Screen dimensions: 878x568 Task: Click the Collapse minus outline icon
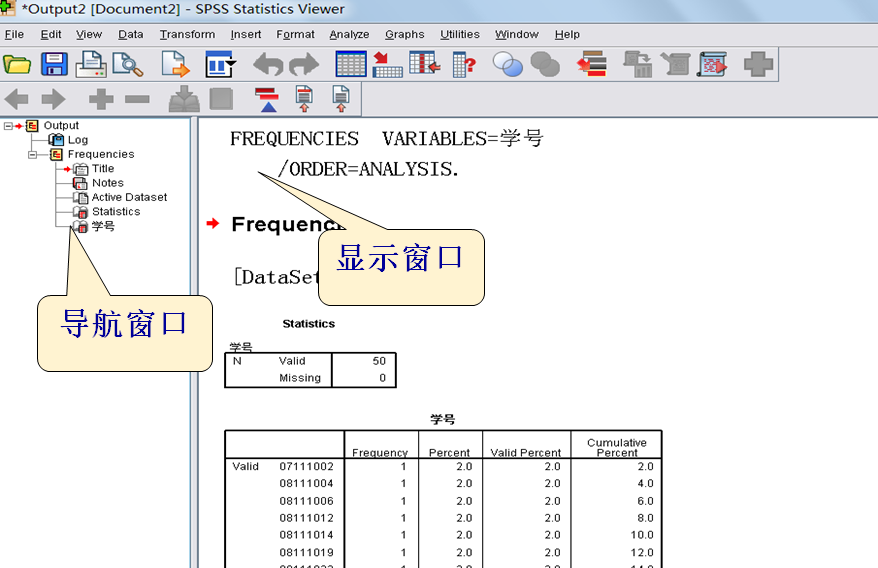pyautogui.click(x=137, y=100)
